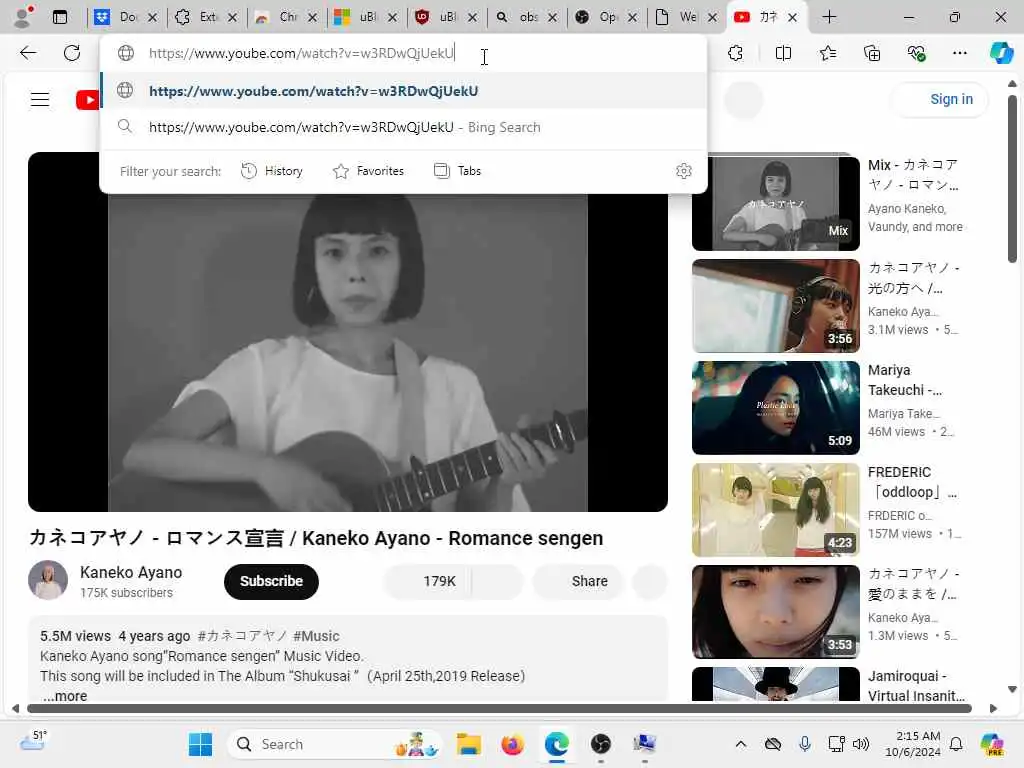This screenshot has height=768, width=1024.
Task: Open the YouTube hamburger guide menu
Action: point(40,99)
